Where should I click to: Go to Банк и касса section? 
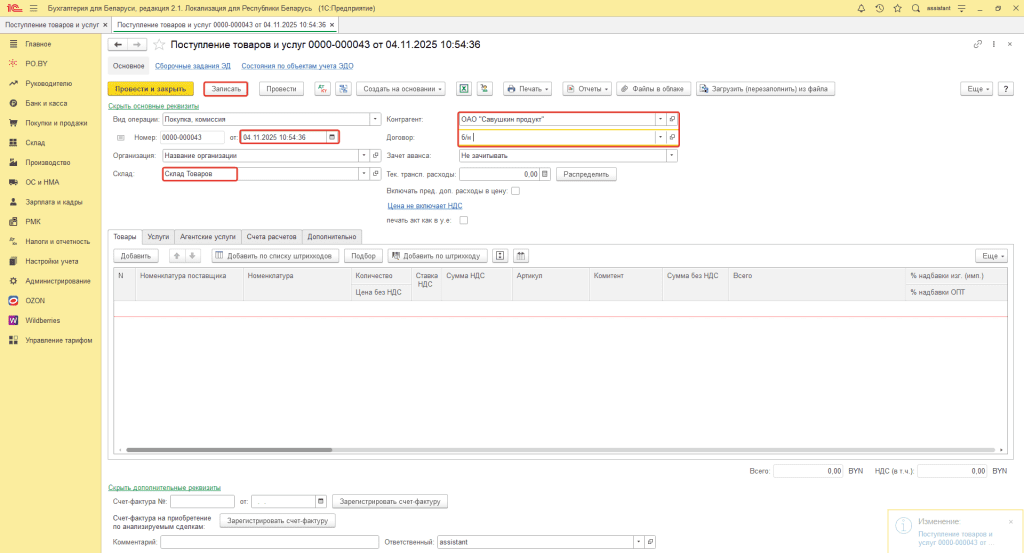pos(46,103)
